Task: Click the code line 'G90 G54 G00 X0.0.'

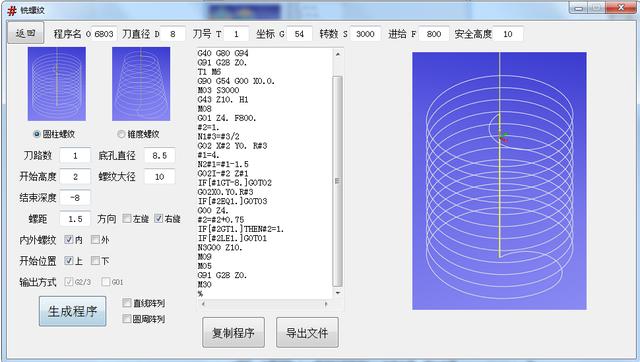Action: pyautogui.click(x=236, y=81)
